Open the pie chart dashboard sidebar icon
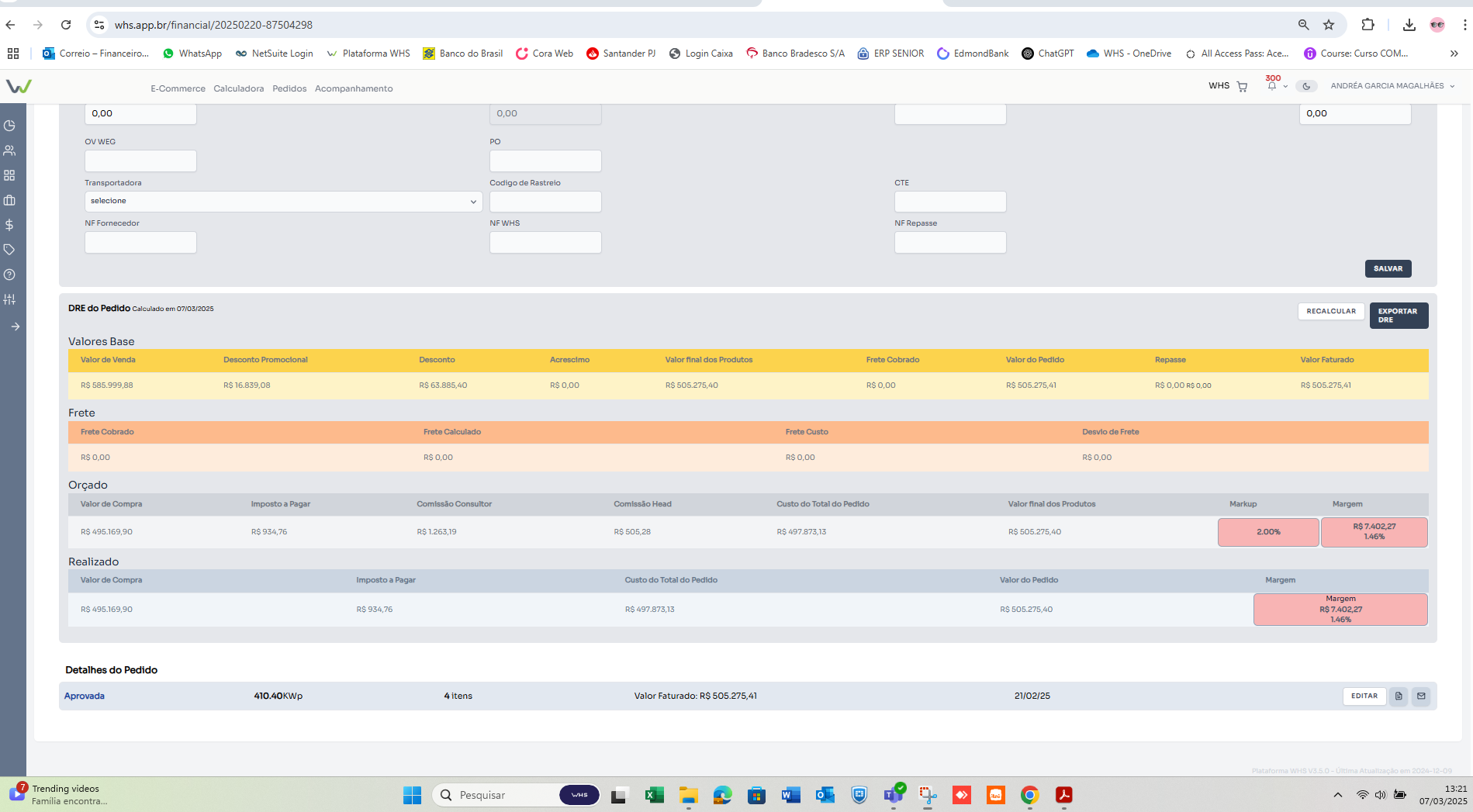The width and height of the screenshot is (1473, 812). tap(10, 126)
